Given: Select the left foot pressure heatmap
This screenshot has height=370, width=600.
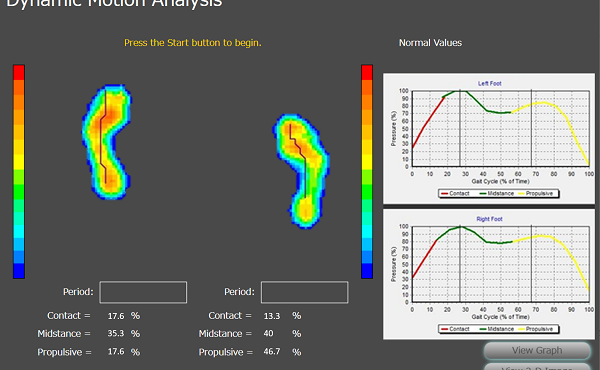Looking at the screenshot, I should [107, 142].
